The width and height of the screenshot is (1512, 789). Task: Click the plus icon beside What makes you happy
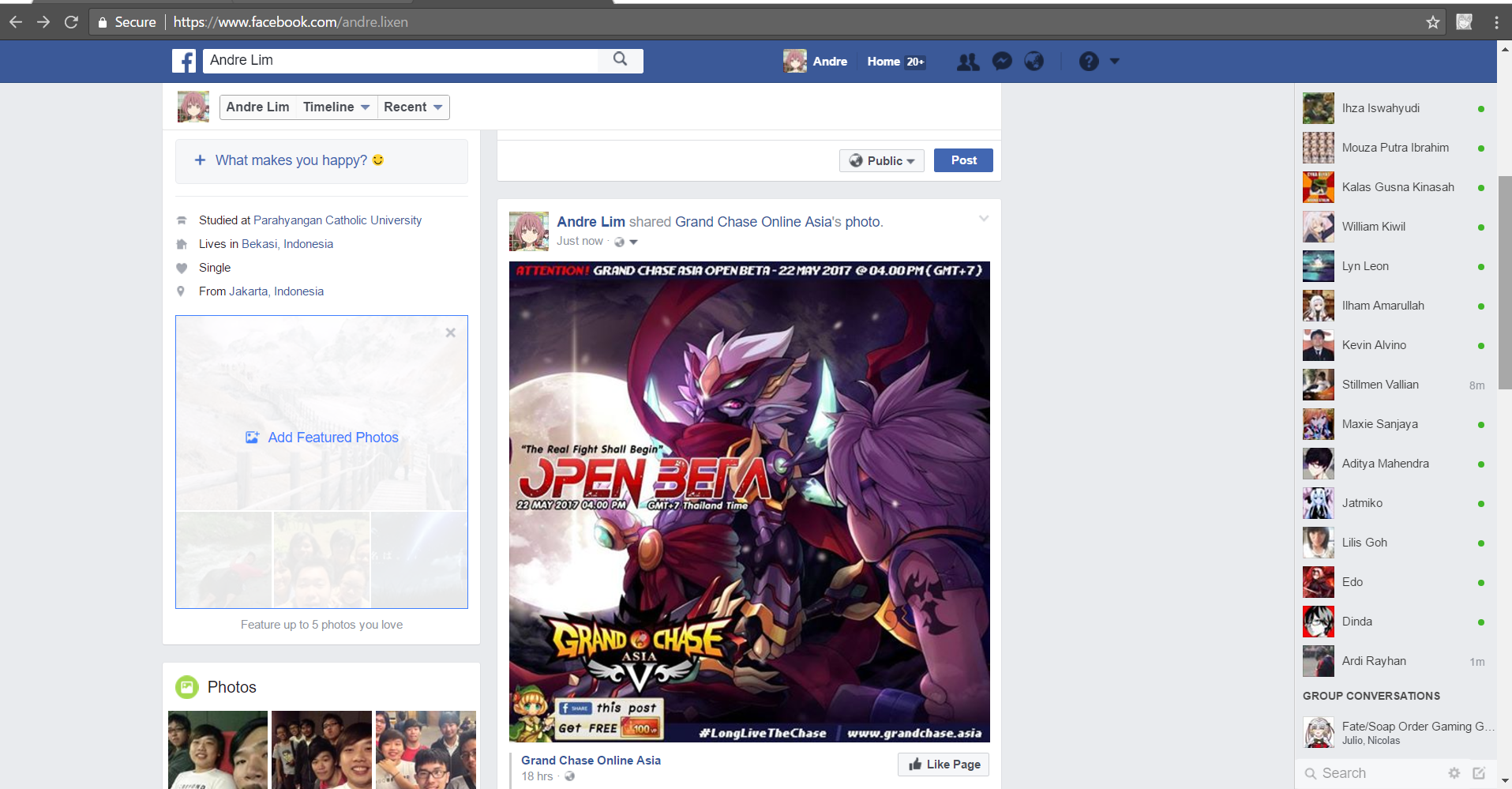tap(200, 160)
